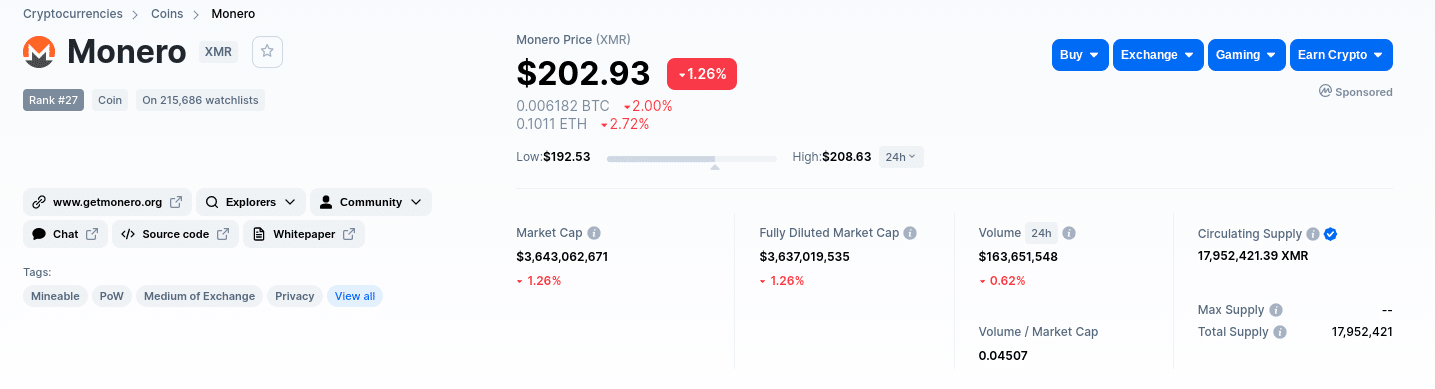Screen dimensions: 1435x389
Task: Click the Monero orange logo icon
Action: [39, 52]
